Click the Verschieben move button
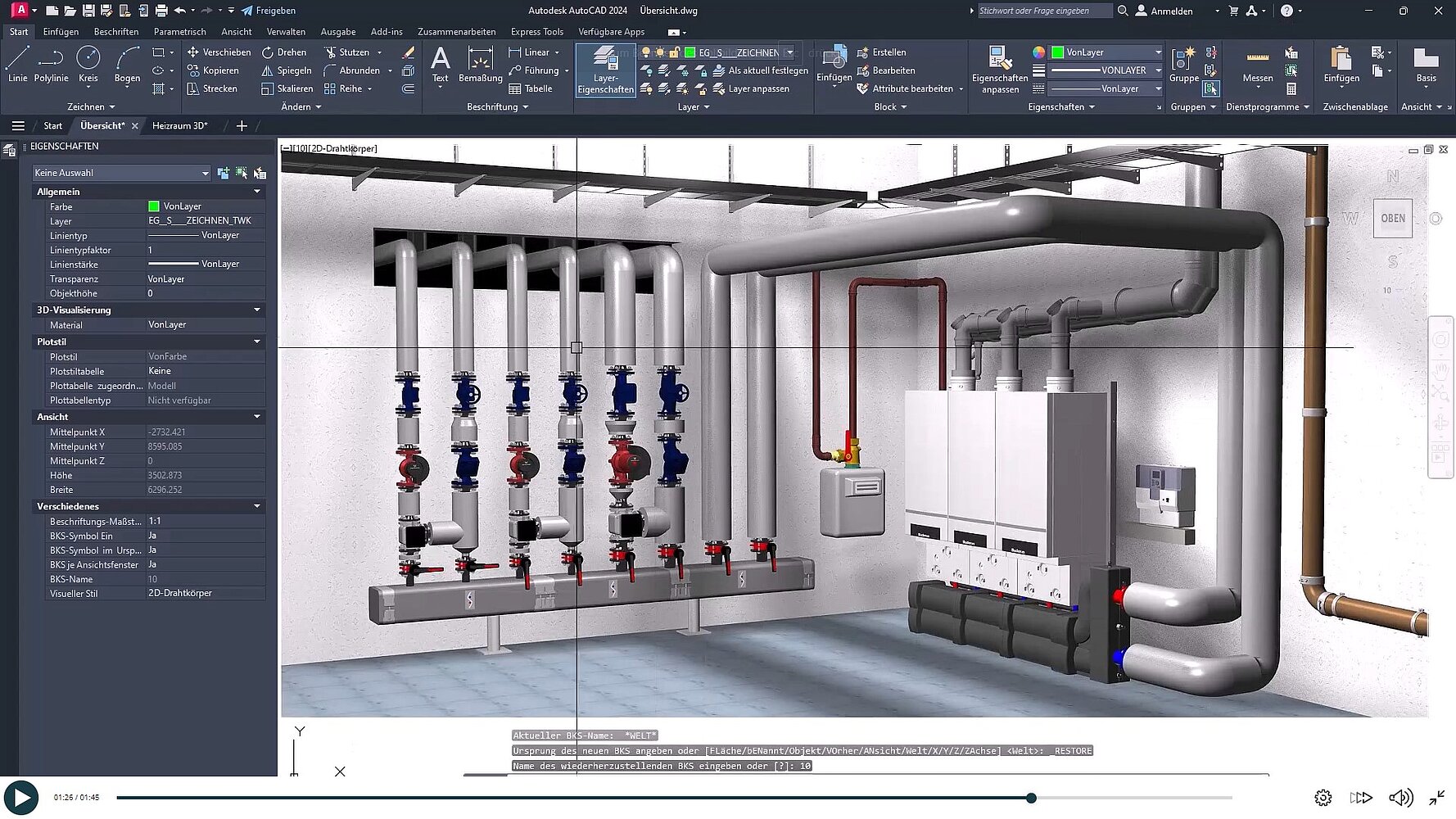The height and width of the screenshot is (819, 1456). (x=219, y=52)
